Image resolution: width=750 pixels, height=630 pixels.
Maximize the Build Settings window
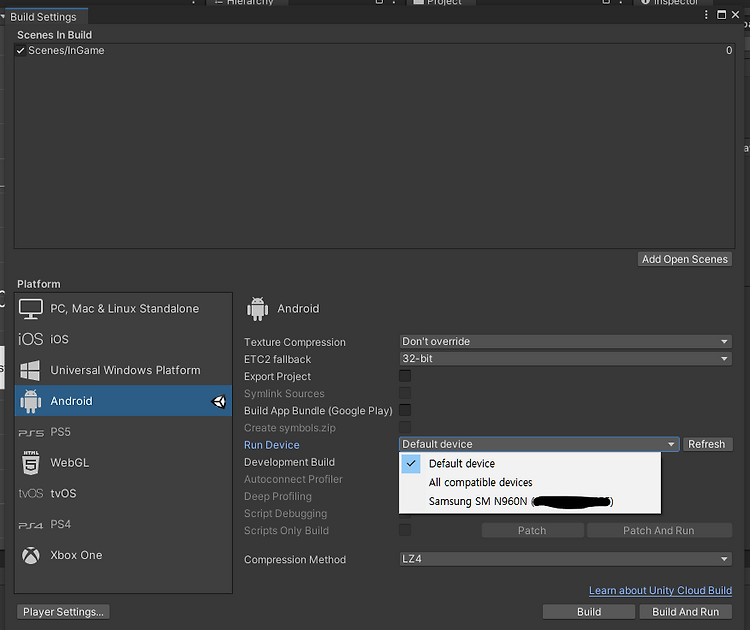[721, 15]
